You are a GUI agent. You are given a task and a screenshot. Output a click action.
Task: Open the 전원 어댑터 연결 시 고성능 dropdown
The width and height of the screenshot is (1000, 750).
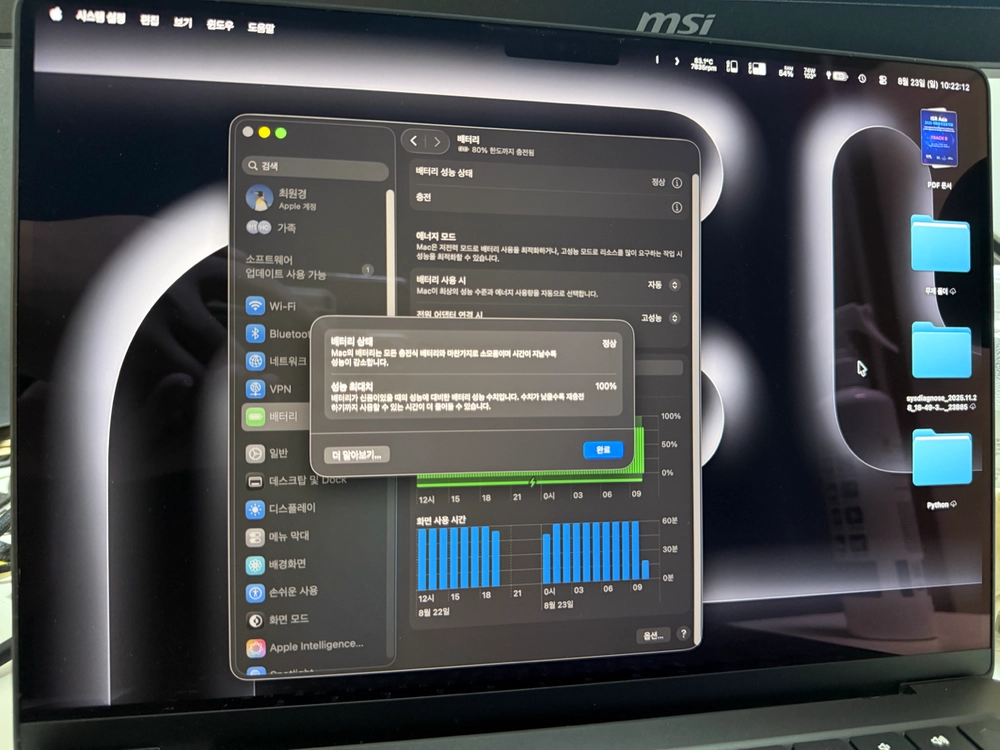point(660,318)
